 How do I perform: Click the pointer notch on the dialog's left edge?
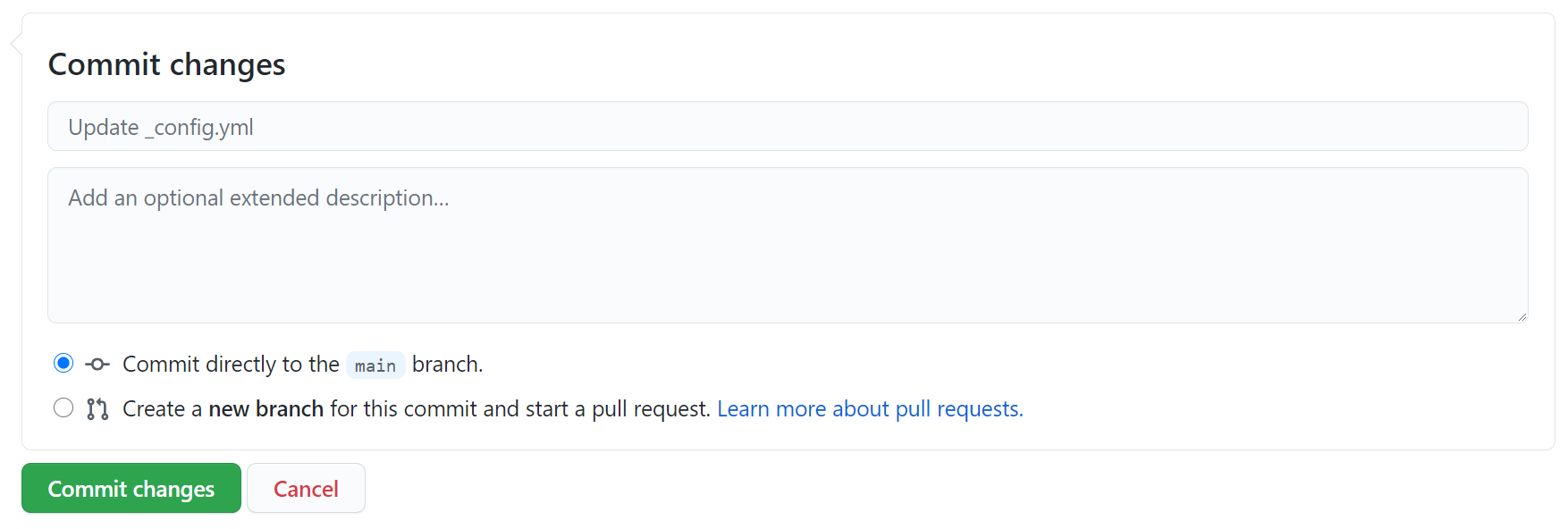point(16,43)
